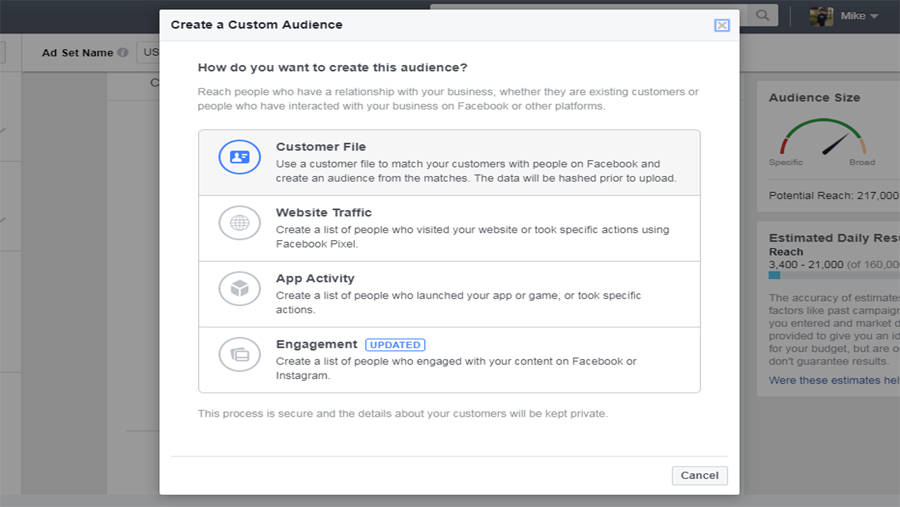900x507 pixels.
Task: Click the 'Broad' gauge label
Action: (862, 162)
